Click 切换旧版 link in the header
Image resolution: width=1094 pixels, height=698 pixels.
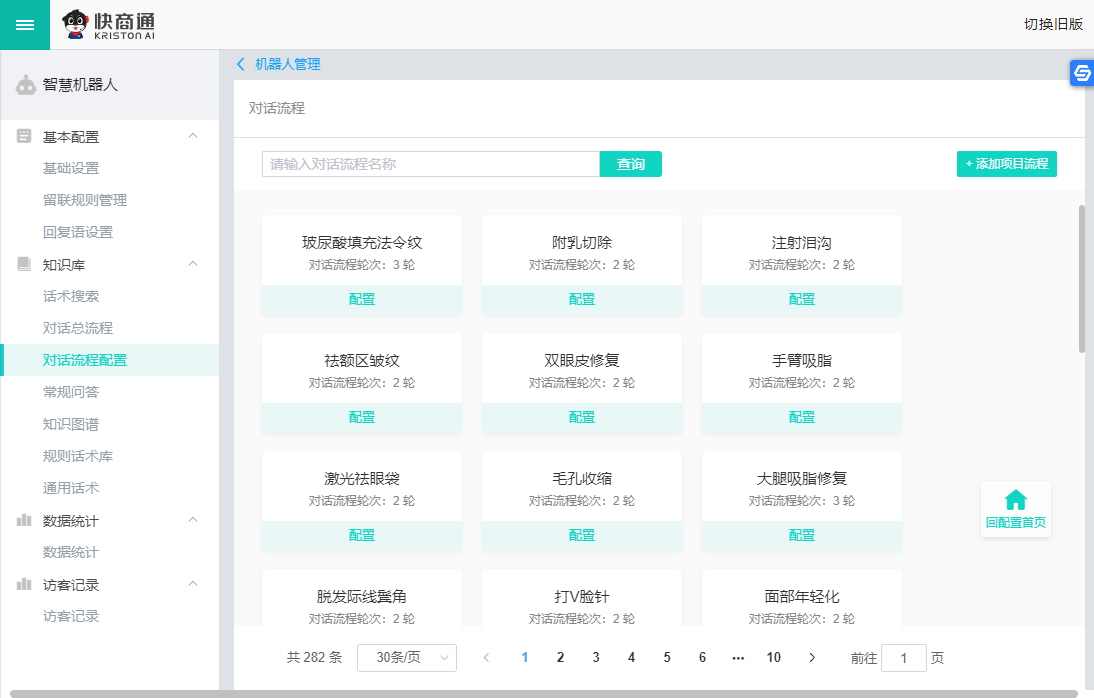tap(1053, 25)
